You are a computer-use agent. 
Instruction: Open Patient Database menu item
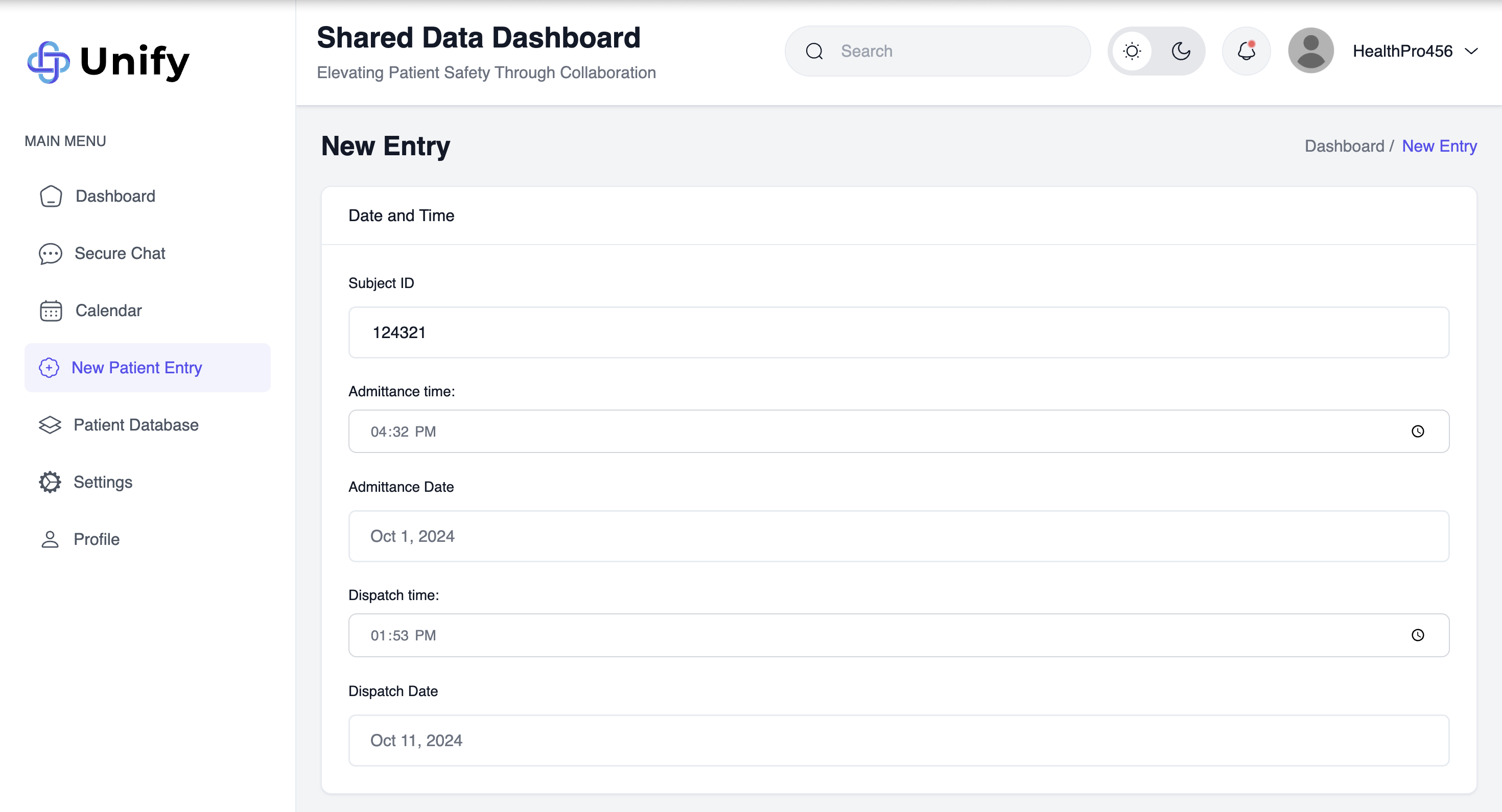click(135, 425)
